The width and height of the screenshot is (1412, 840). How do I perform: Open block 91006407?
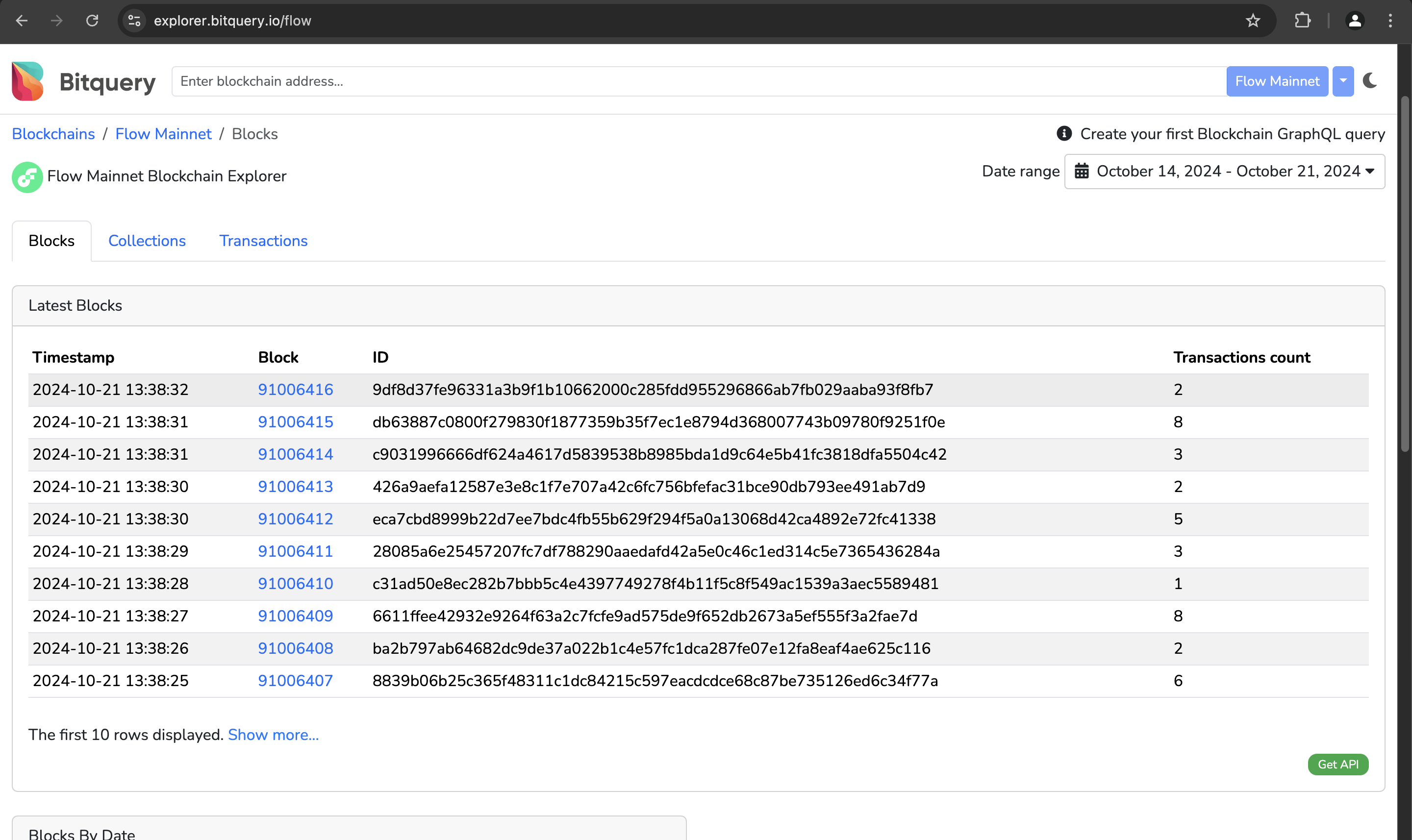(295, 680)
